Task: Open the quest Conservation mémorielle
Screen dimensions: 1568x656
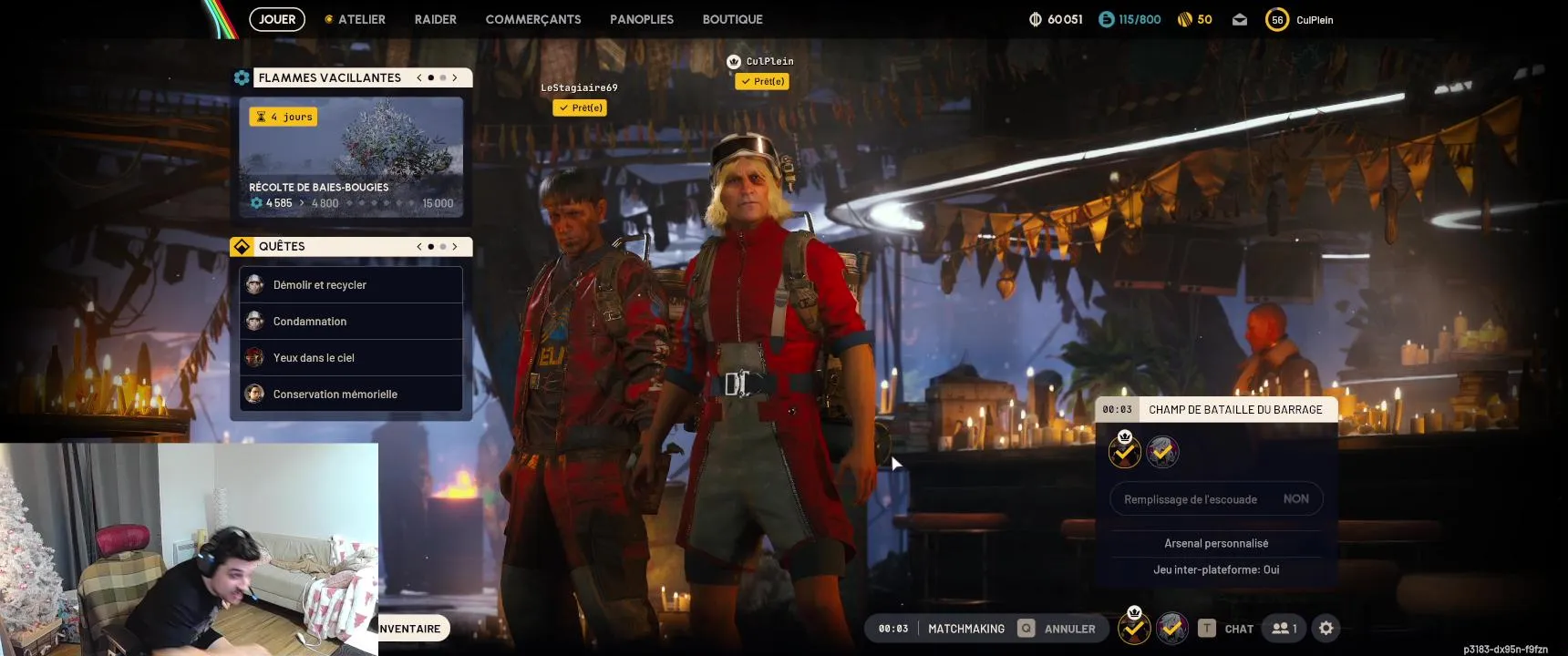Action: [351, 395]
